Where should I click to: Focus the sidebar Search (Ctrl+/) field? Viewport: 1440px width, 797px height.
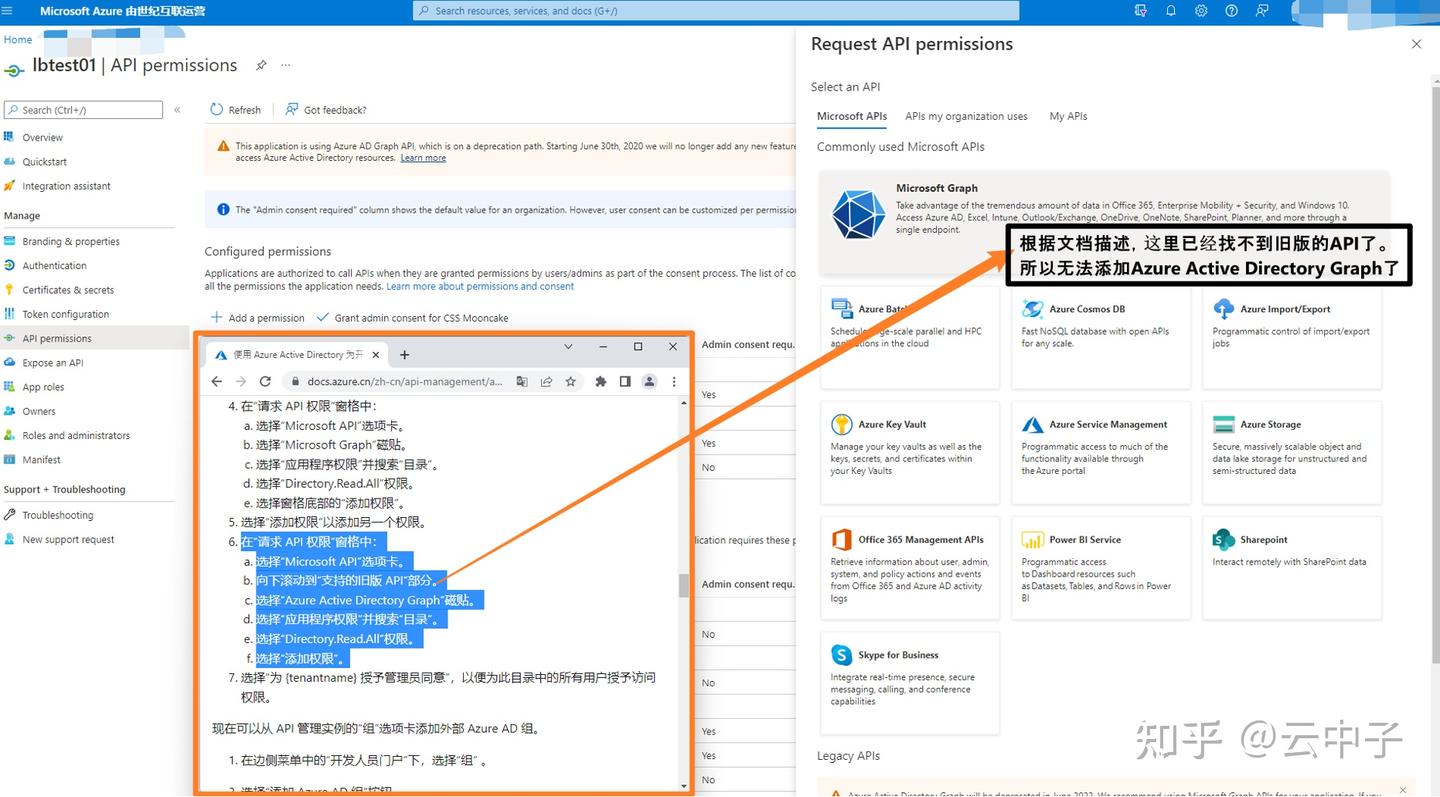(x=83, y=110)
